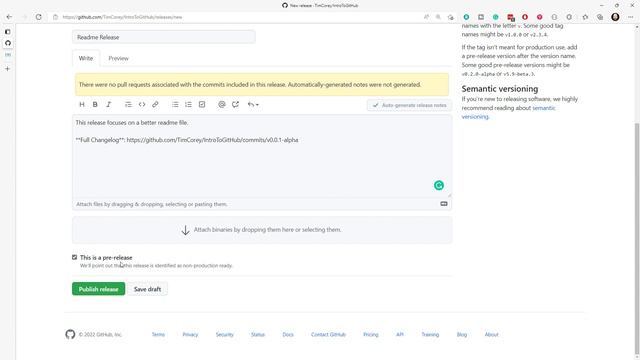This screenshot has width=640, height=360.
Task: Click Attach binaries drop zone
Action: point(262,230)
